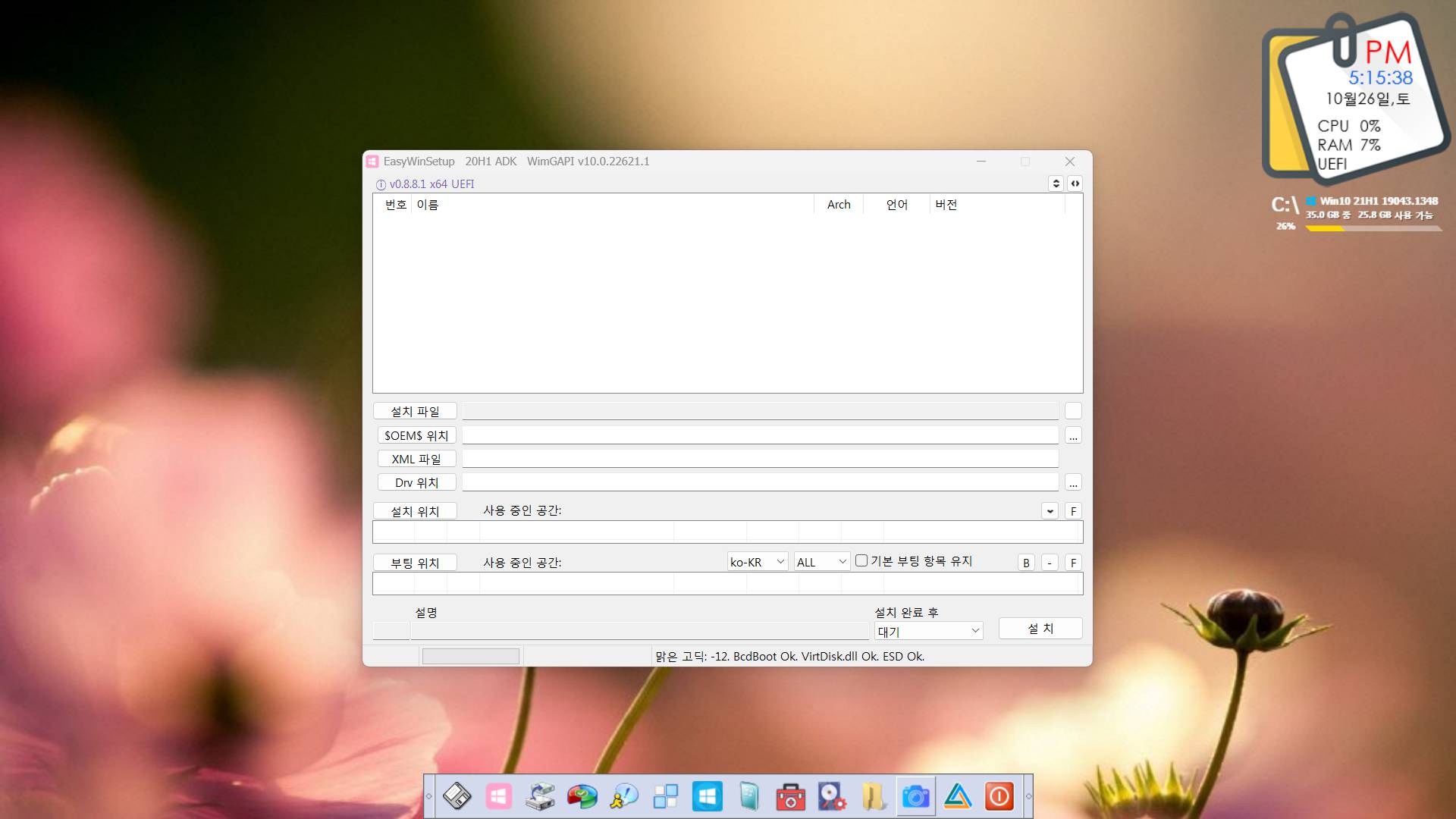The width and height of the screenshot is (1456, 819).
Task: Launch the blue camera capture icon
Action: (x=915, y=796)
